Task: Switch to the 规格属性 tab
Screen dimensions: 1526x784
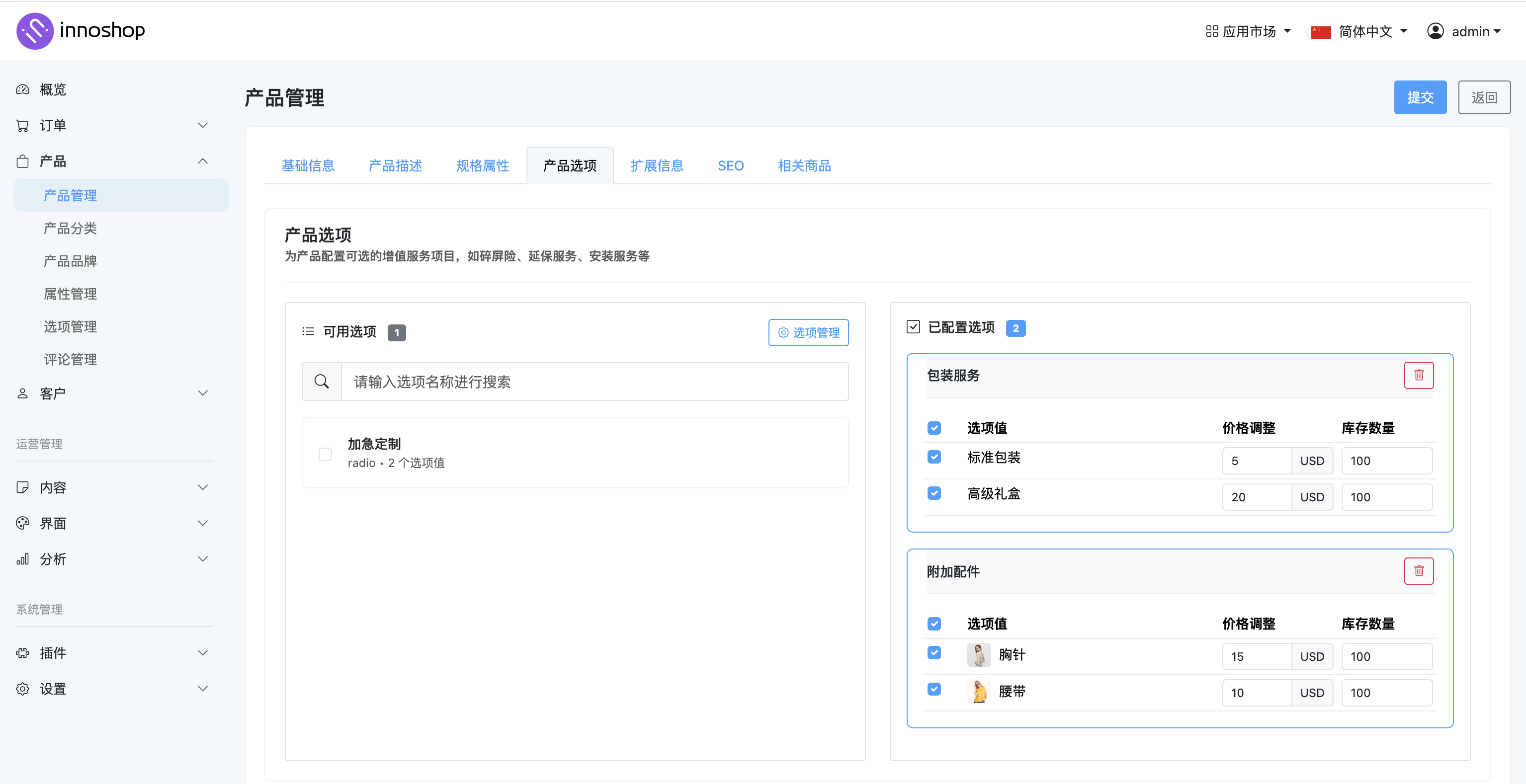Action: point(482,166)
